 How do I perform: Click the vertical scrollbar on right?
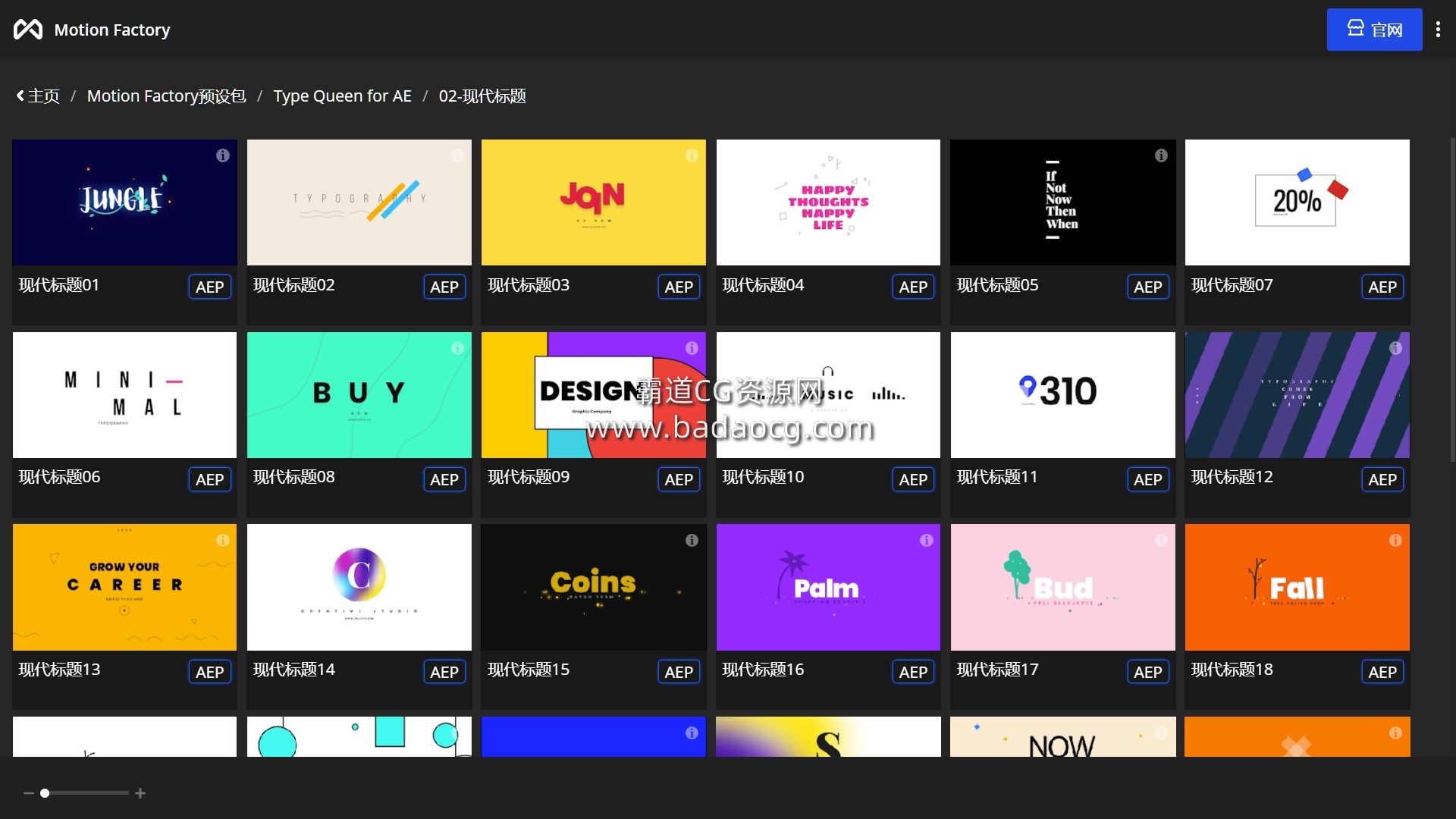point(1452,300)
